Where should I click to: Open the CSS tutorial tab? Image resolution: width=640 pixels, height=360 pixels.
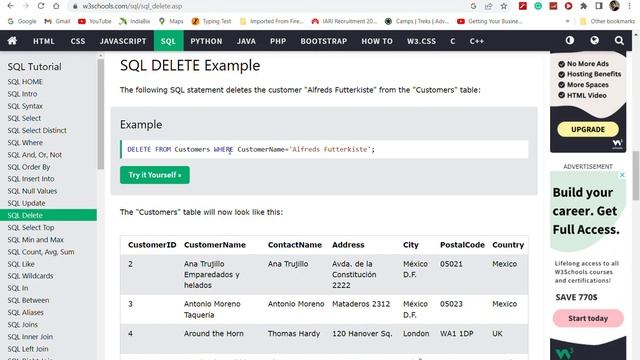[78, 41]
